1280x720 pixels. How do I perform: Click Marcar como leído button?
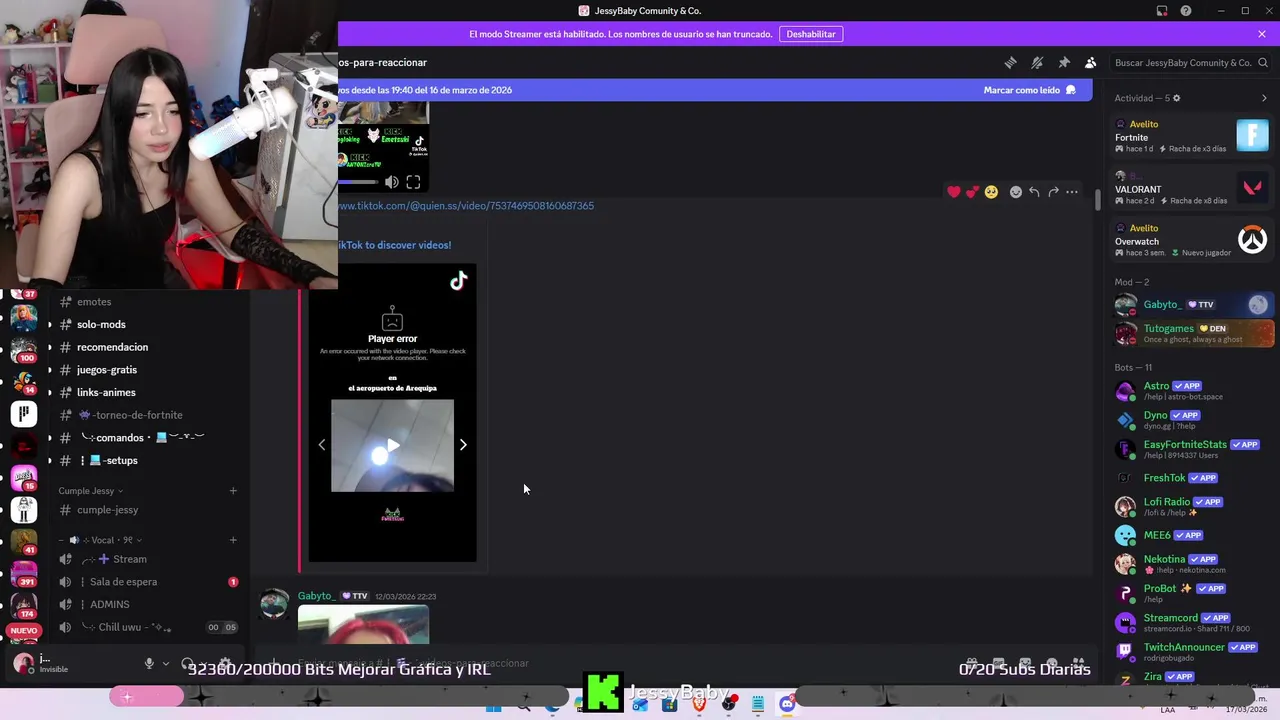[x=1030, y=90]
